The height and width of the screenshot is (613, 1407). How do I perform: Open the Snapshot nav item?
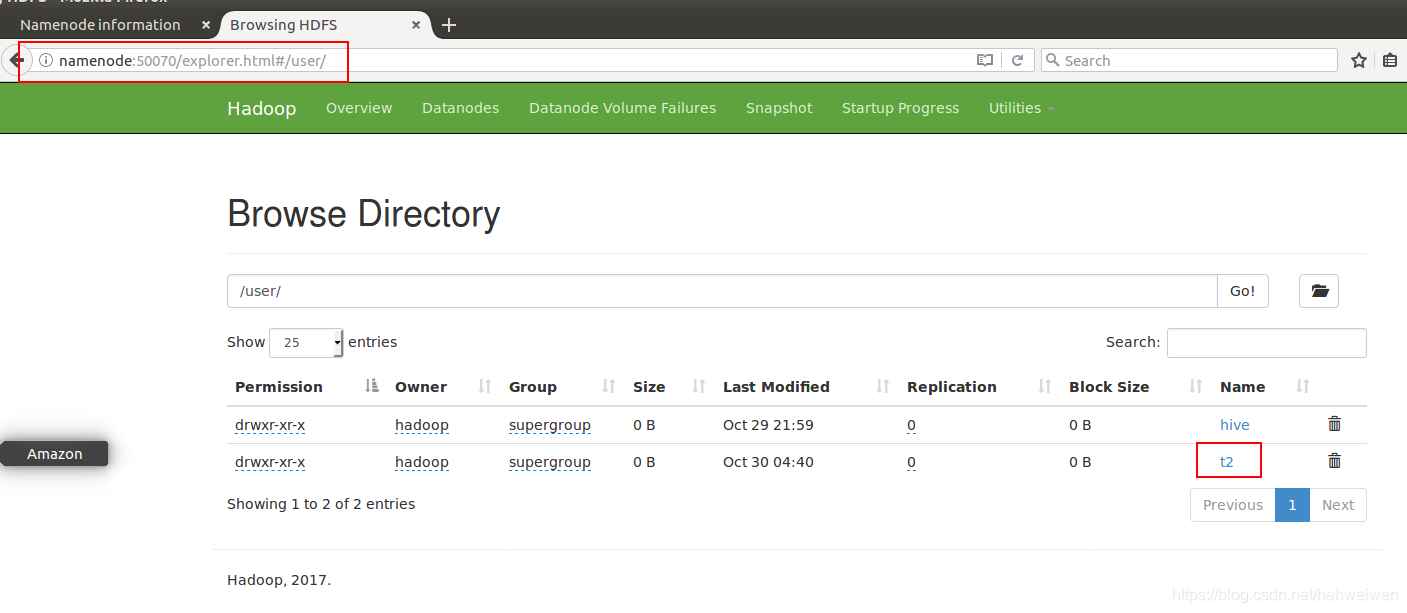tap(779, 108)
